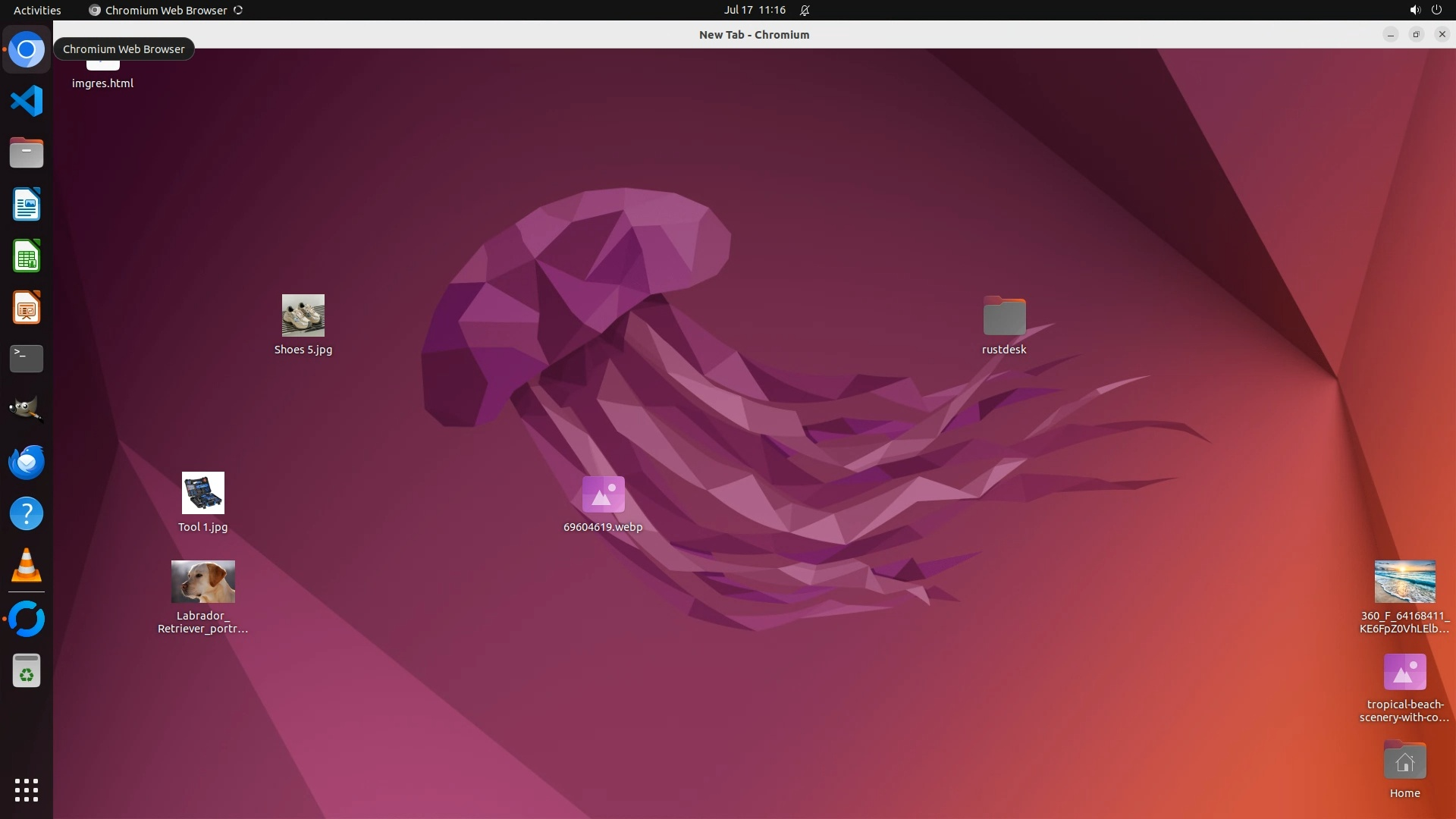Open LibreOffice Calc spreadsheet icon
The width and height of the screenshot is (1456, 819).
click(27, 256)
